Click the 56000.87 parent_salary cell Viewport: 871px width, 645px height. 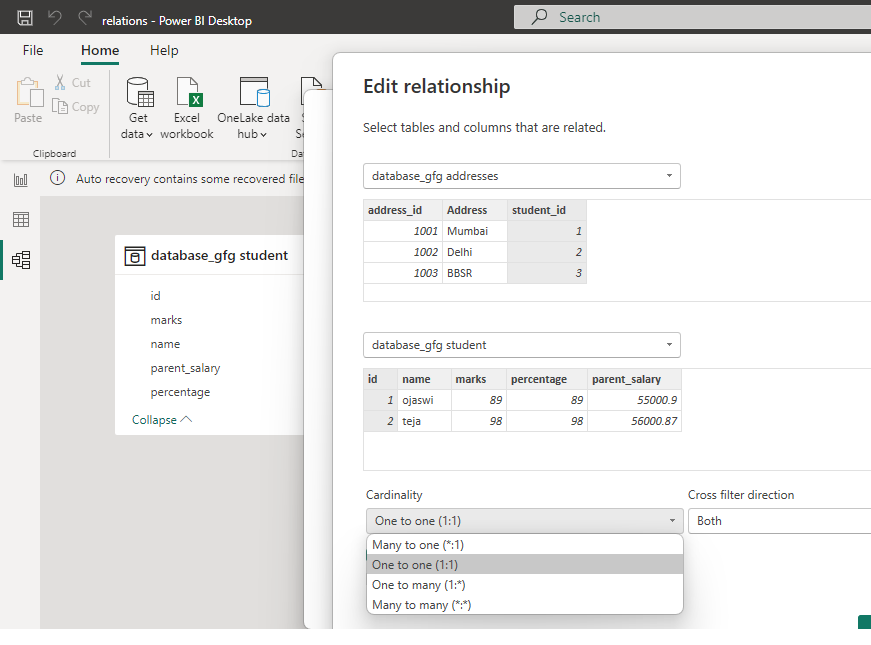click(634, 421)
